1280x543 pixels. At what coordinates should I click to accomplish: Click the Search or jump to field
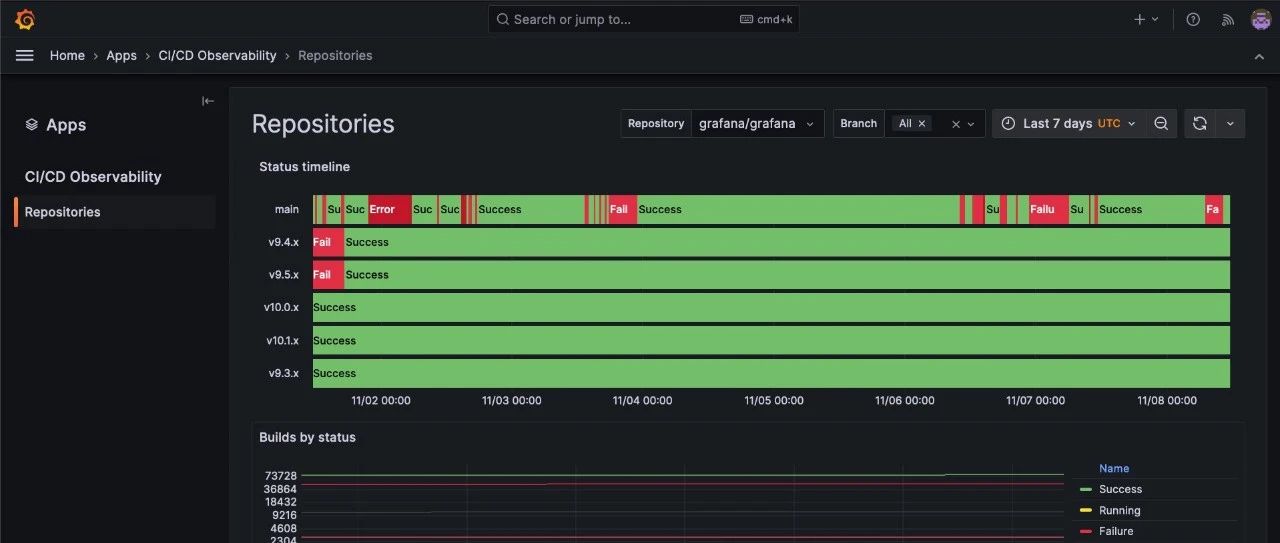[x=644, y=19]
